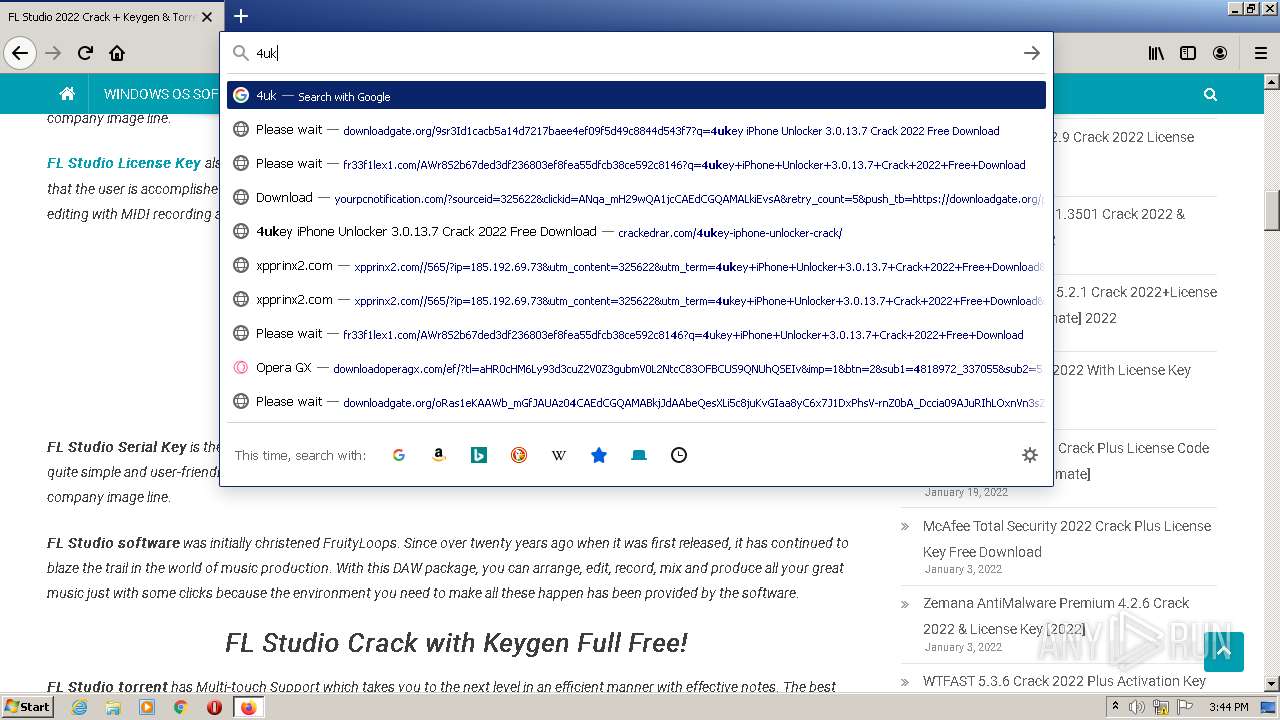Show the sidebars toggle icon

pyautogui.click(x=1188, y=53)
